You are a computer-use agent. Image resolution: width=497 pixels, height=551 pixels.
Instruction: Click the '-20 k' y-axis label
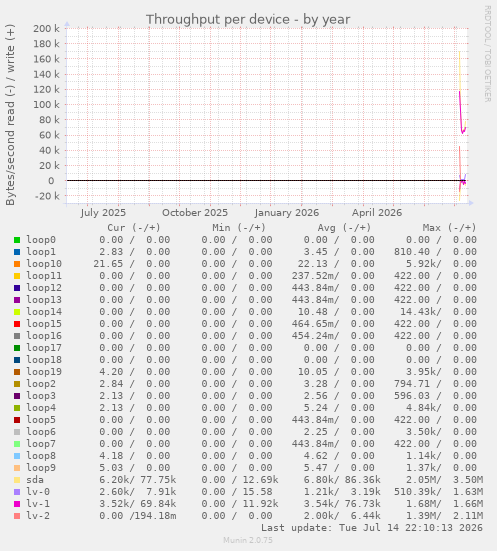coord(47,196)
